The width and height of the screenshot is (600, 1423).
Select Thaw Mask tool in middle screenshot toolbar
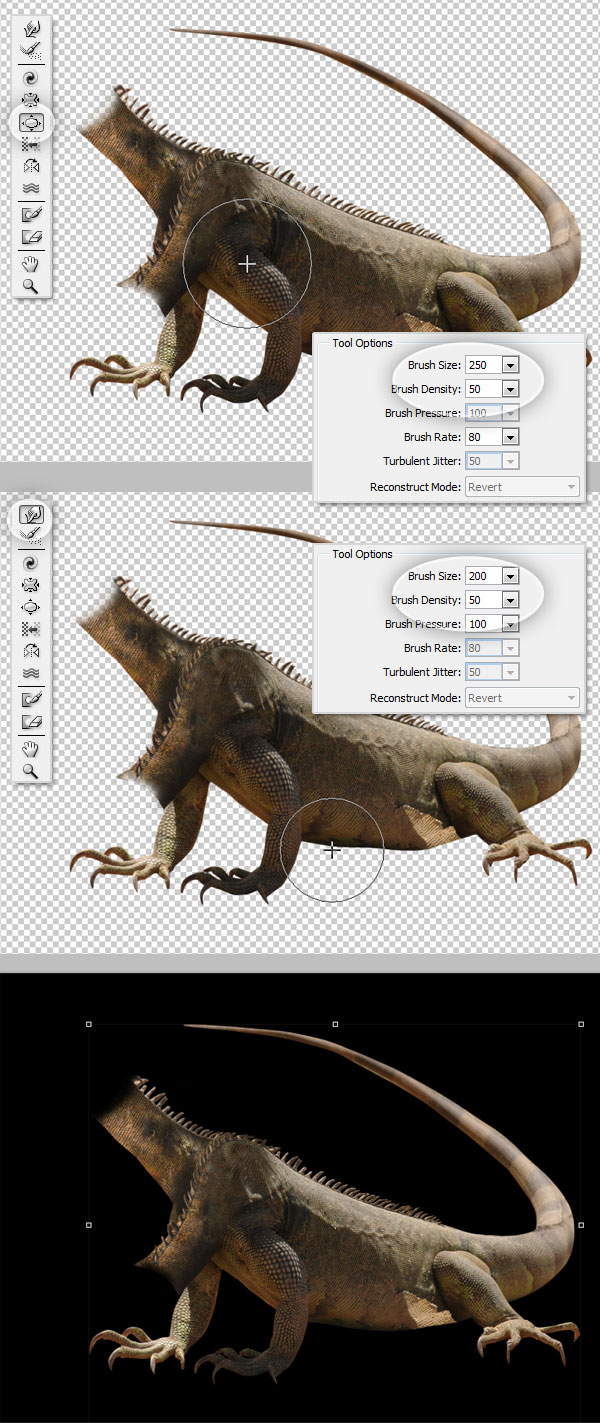pos(31,722)
